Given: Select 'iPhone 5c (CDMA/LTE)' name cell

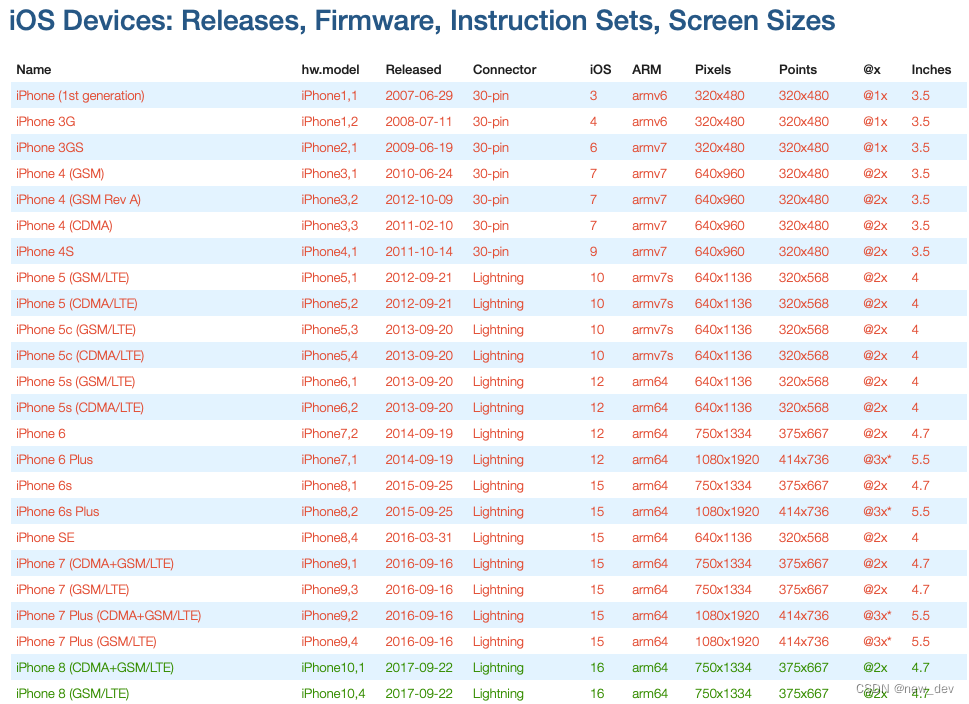Looking at the screenshot, I should tap(80, 355).
